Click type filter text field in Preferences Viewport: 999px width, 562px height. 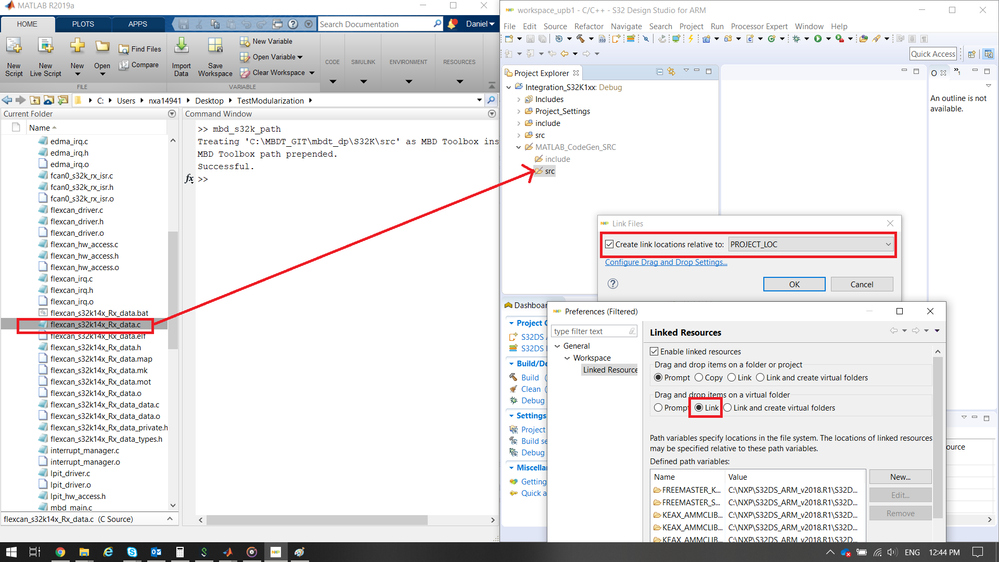593,331
